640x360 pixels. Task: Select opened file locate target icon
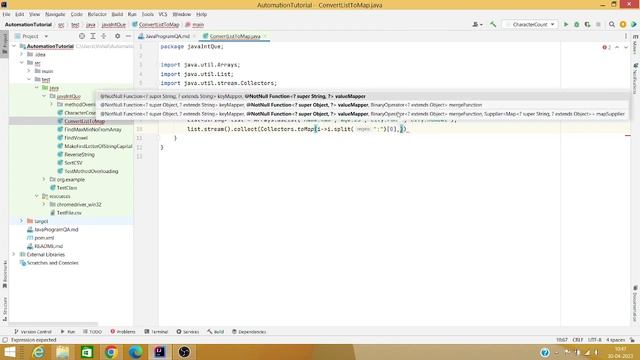(x=82, y=36)
